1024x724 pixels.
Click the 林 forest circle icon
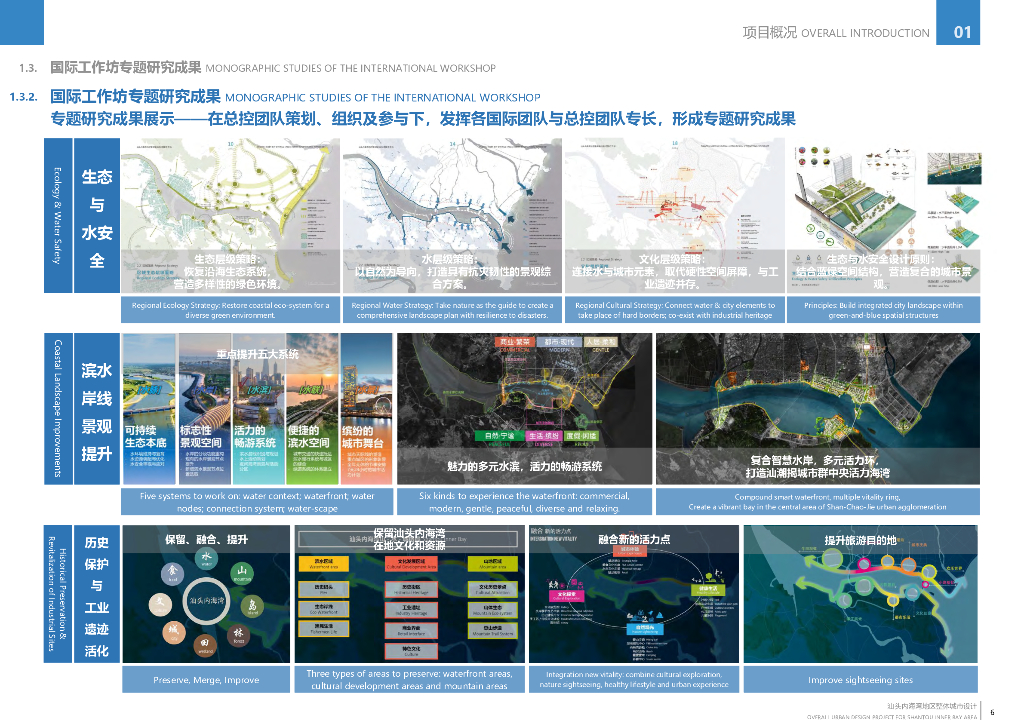click(x=238, y=635)
